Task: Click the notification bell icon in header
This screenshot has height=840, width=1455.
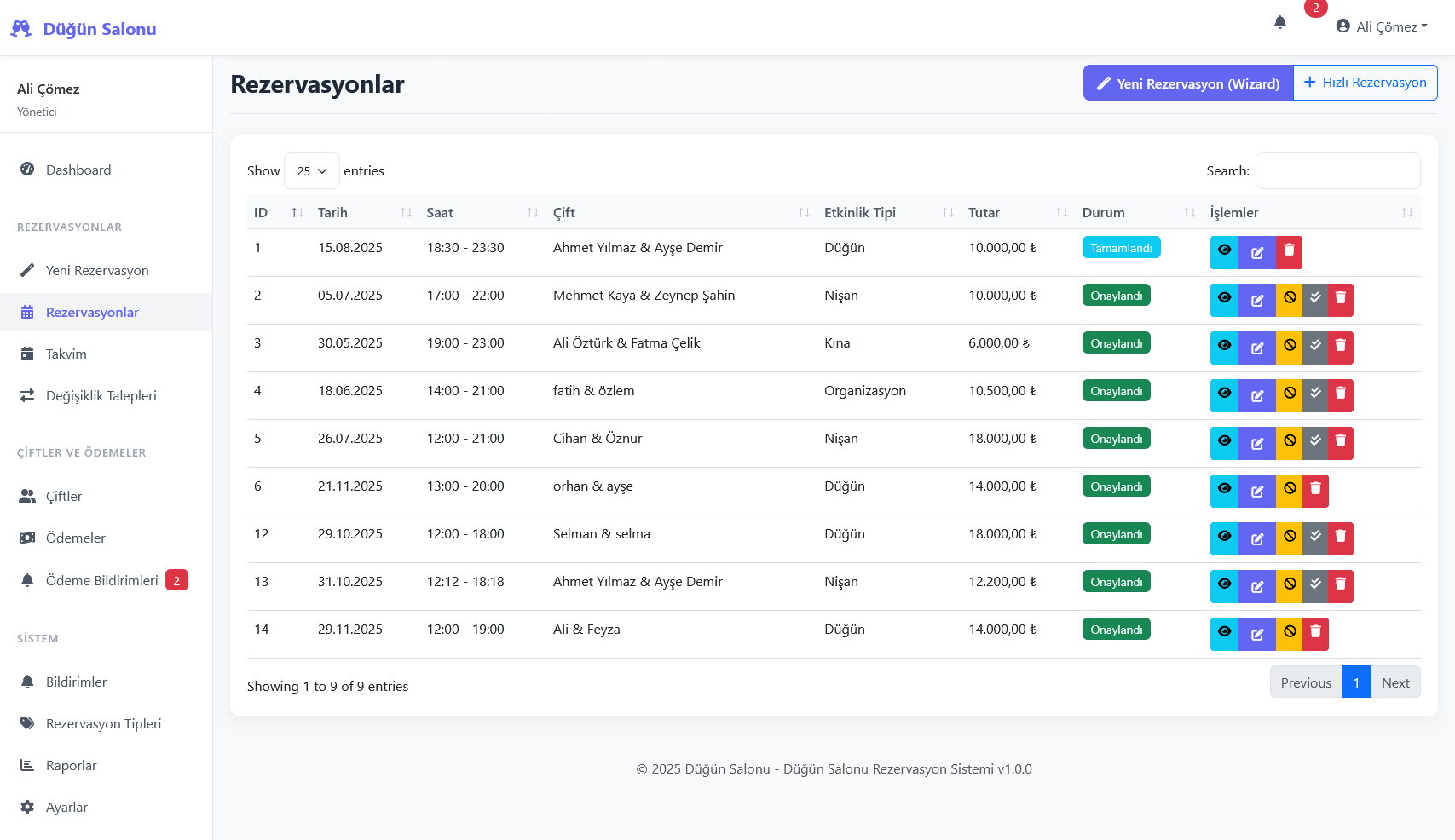Action: pyautogui.click(x=1279, y=23)
